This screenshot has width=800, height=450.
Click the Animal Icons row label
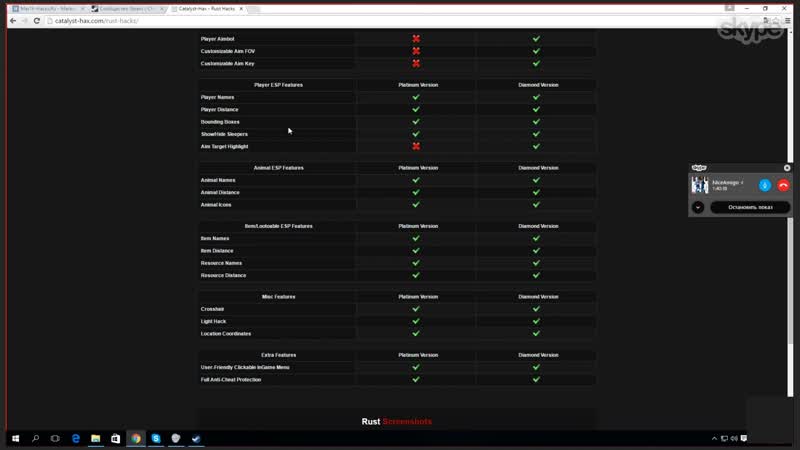[x=216, y=205]
